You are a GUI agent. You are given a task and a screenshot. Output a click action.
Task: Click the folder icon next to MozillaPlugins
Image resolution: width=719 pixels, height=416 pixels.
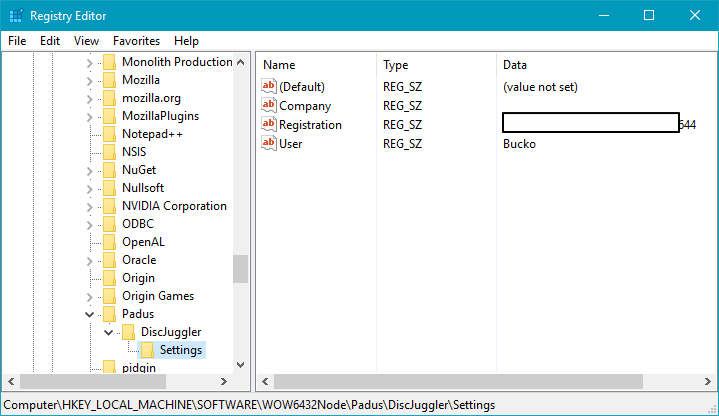pos(110,116)
